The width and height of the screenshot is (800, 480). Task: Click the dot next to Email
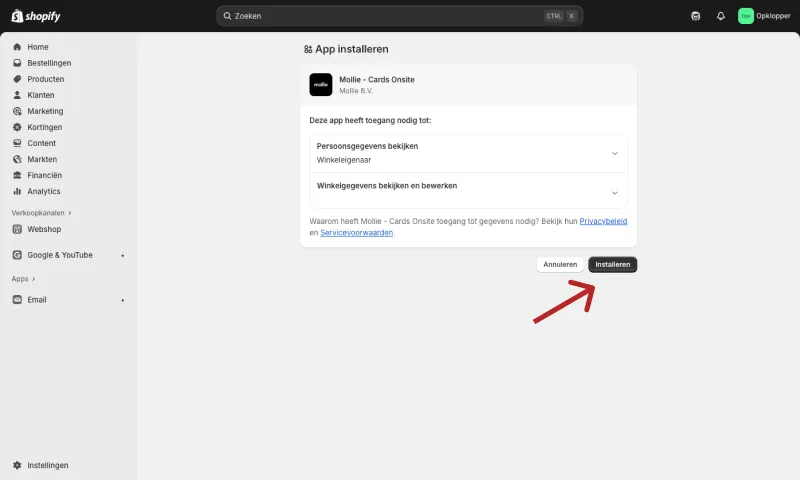point(122,300)
